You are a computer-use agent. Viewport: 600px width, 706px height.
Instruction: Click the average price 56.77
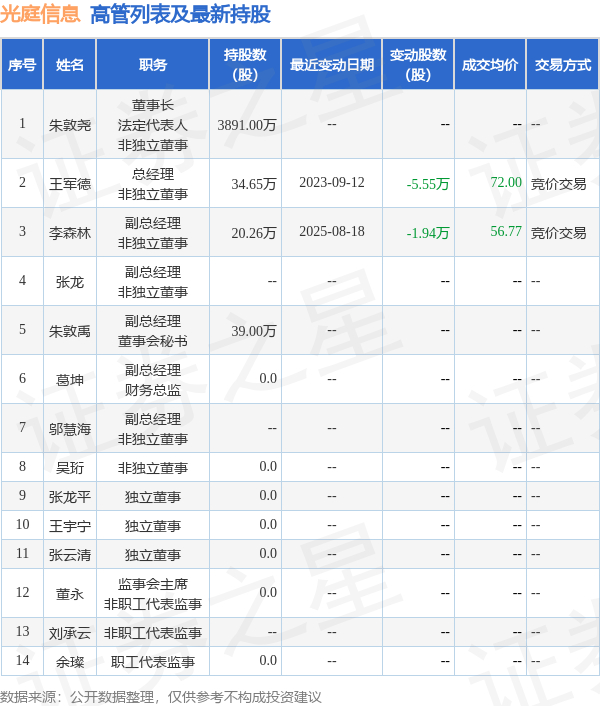point(506,231)
